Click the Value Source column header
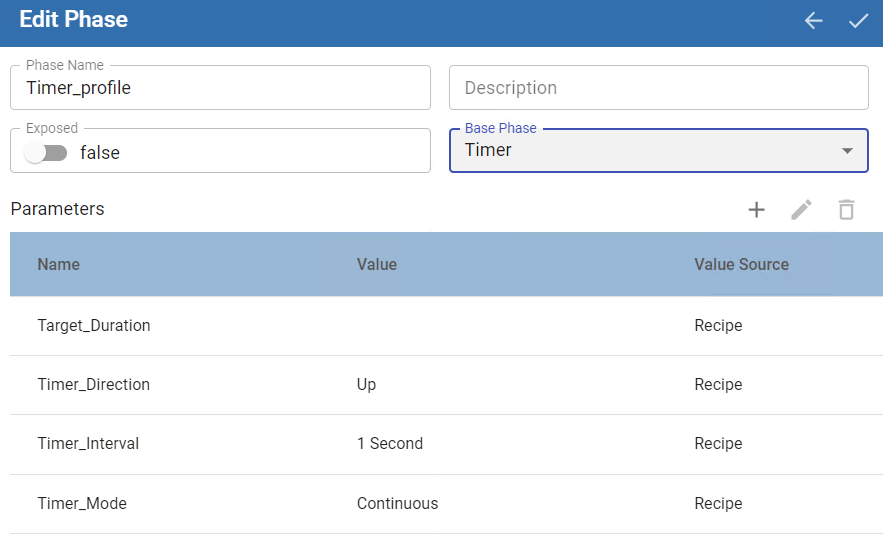Image resolution: width=883 pixels, height=547 pixels. click(741, 265)
